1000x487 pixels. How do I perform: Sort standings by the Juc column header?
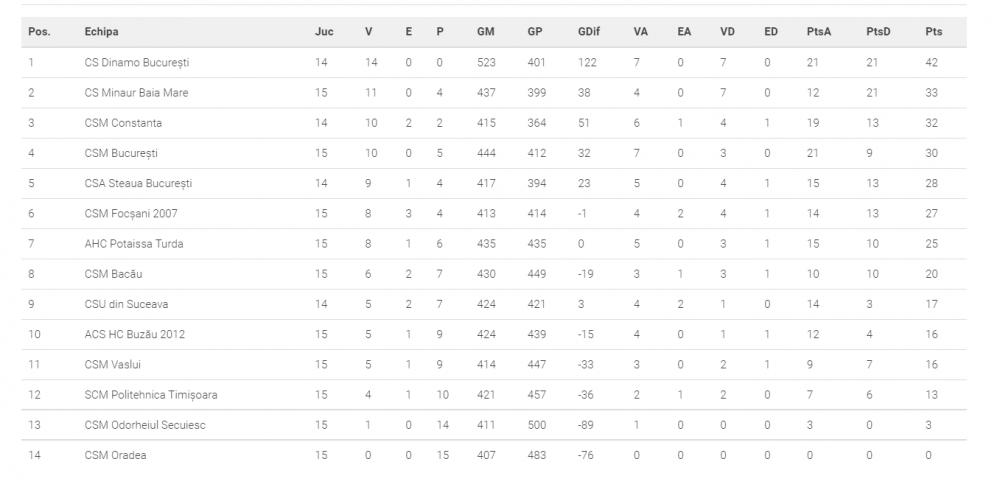tap(324, 32)
